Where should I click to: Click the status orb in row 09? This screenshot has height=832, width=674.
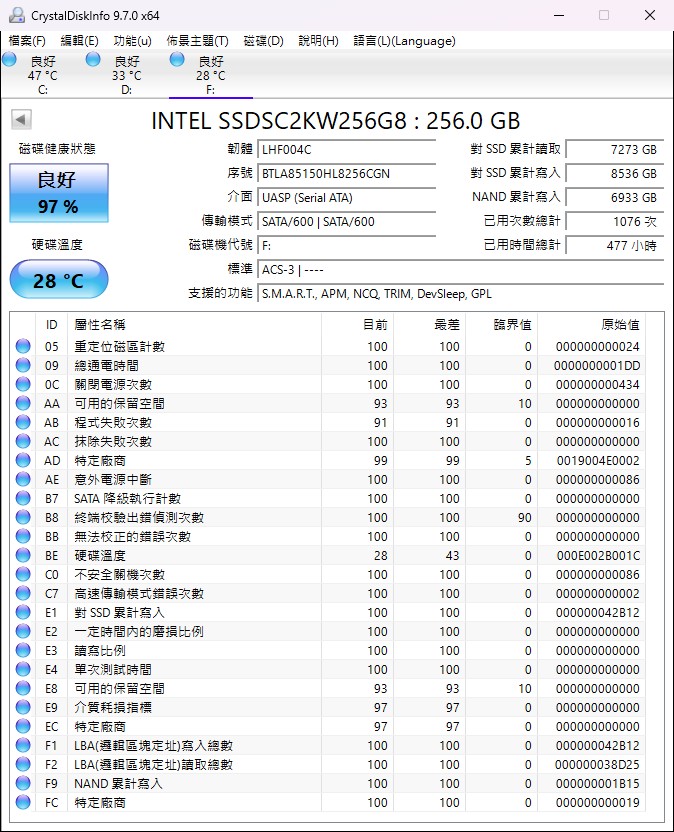(23, 365)
